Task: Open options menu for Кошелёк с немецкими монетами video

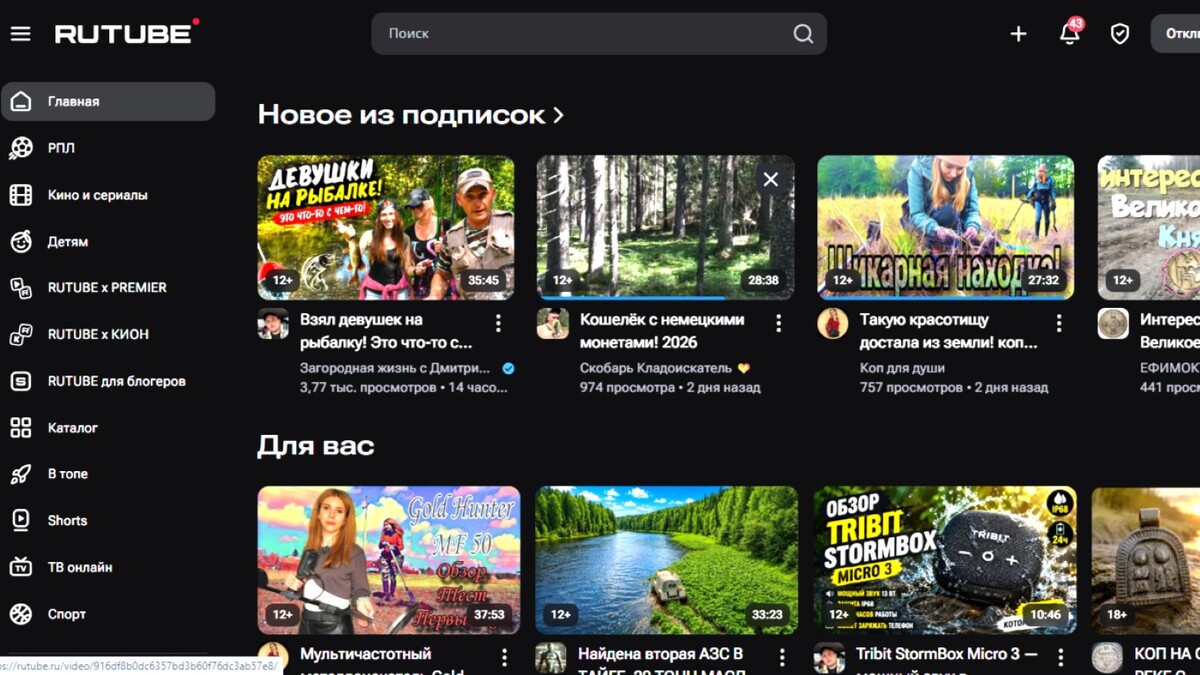Action: tap(778, 323)
